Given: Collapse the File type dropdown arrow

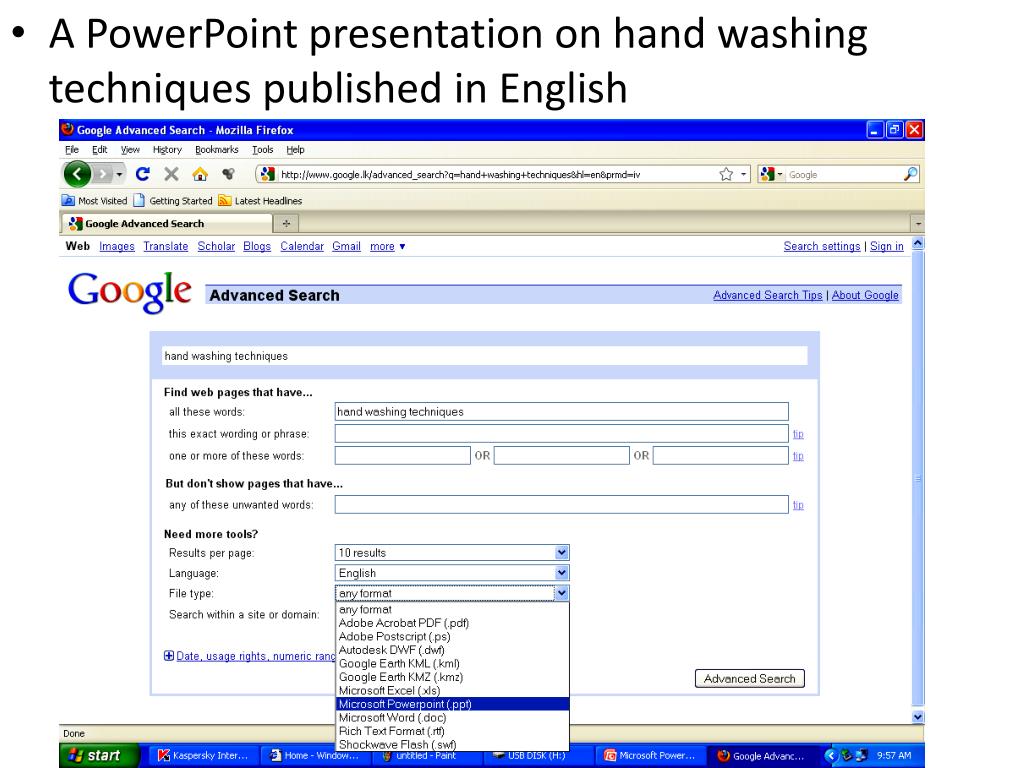Looking at the screenshot, I should click(561, 593).
